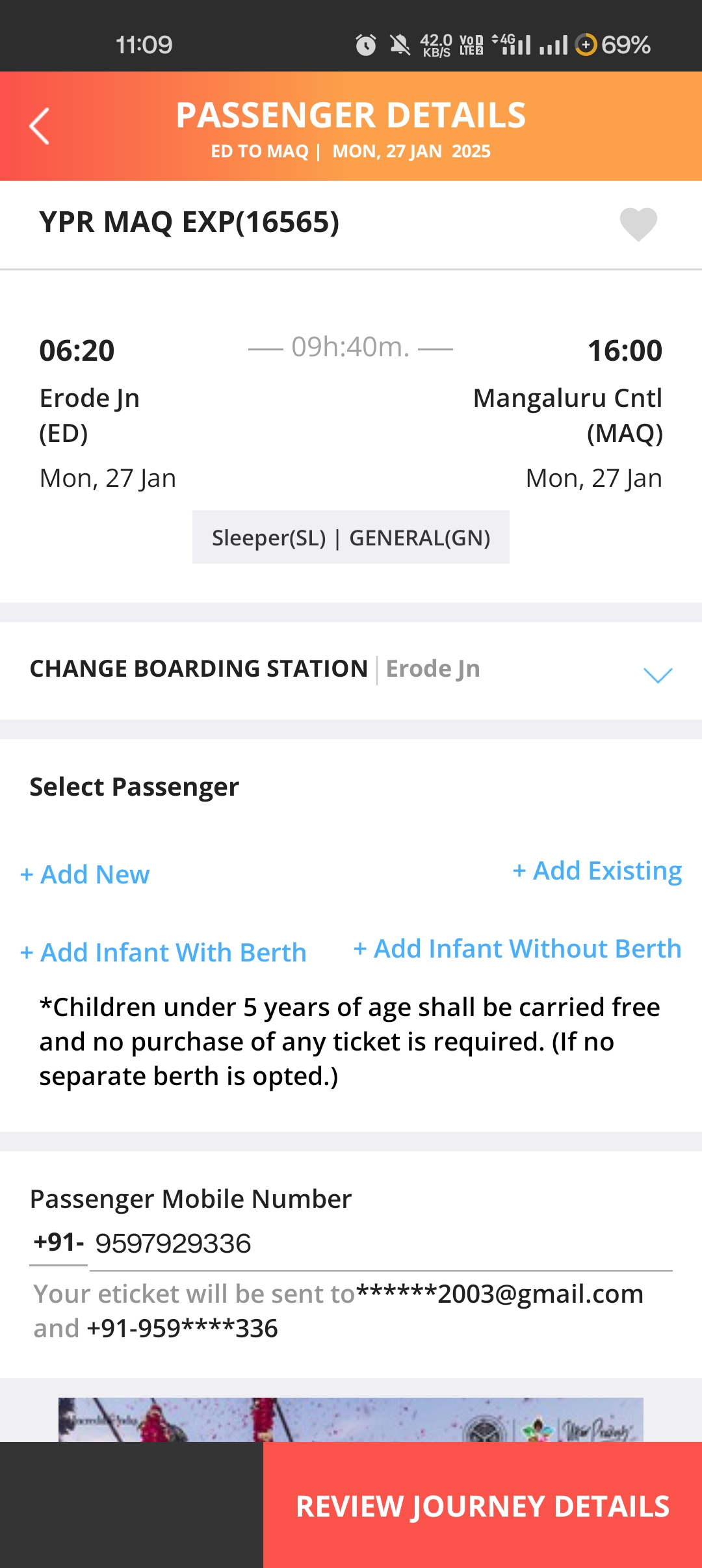Open the advertisement banner image
This screenshot has height=1568, width=702.
pyautogui.click(x=351, y=1420)
